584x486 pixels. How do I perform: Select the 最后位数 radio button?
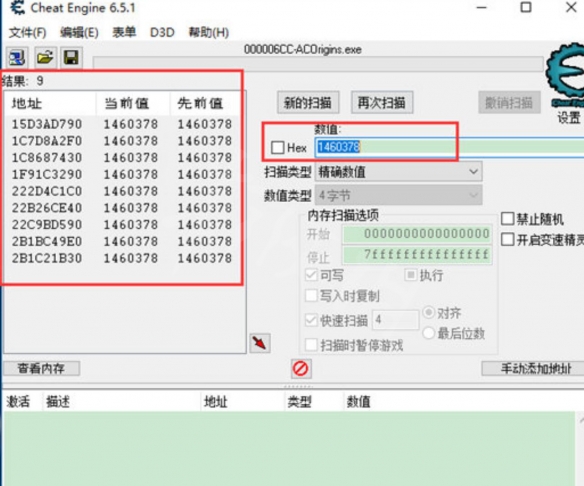point(428,333)
